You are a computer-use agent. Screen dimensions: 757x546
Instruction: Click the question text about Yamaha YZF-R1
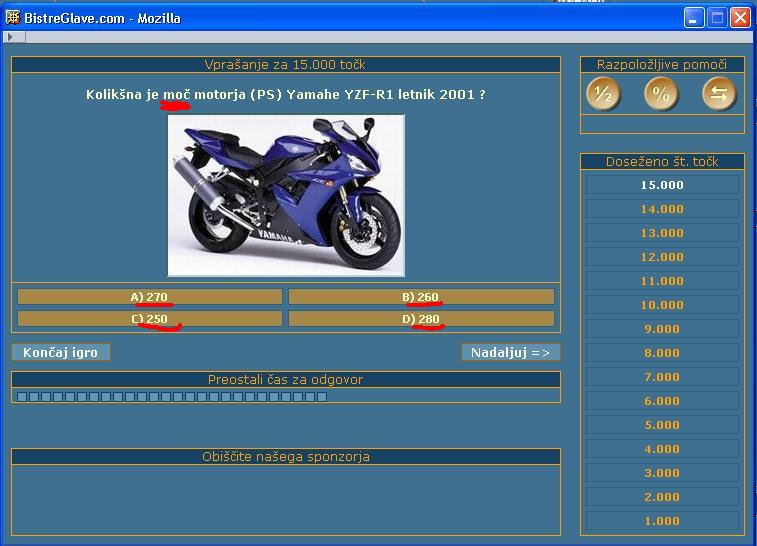click(x=286, y=94)
